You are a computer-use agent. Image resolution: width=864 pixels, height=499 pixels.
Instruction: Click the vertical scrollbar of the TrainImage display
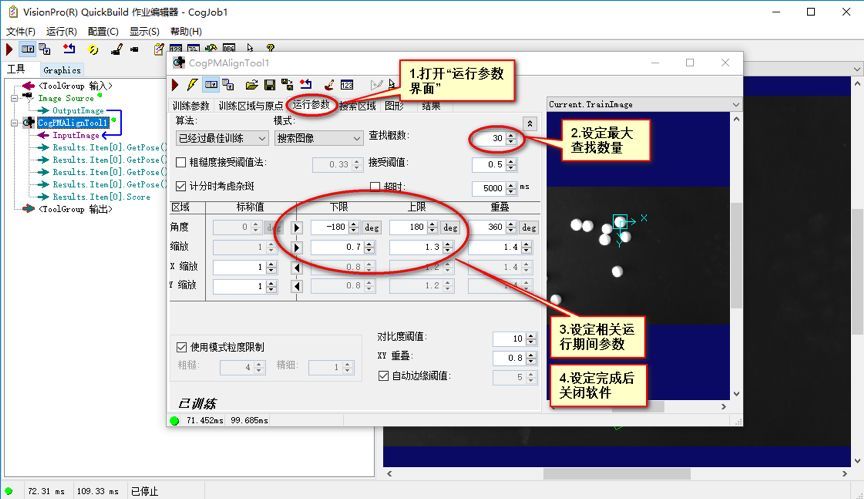pyautogui.click(x=736, y=256)
